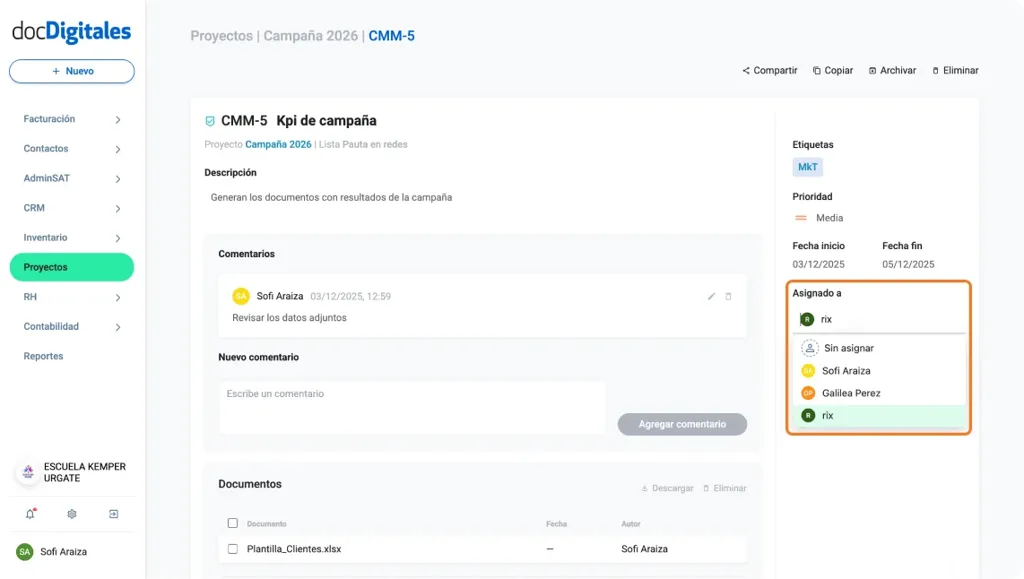
Task: Open the Reportes sidebar menu item
Action: 43,356
